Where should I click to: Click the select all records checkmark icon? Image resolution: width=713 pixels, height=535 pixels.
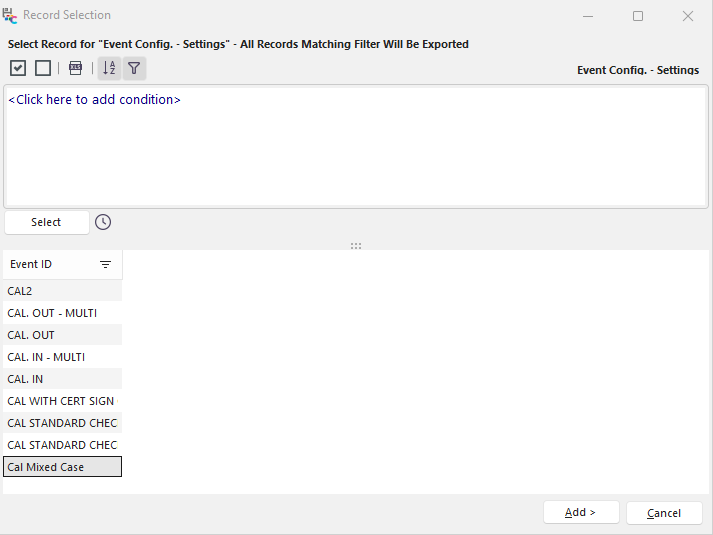click(x=18, y=68)
